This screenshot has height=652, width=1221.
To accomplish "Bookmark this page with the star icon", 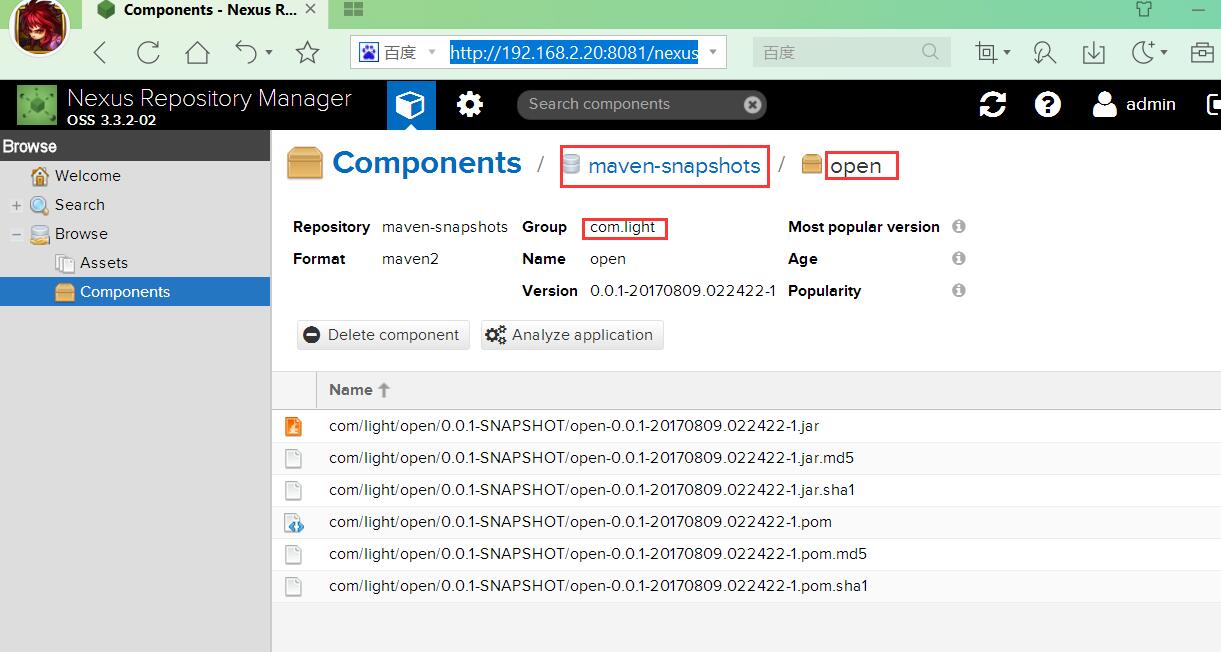I will (x=308, y=52).
